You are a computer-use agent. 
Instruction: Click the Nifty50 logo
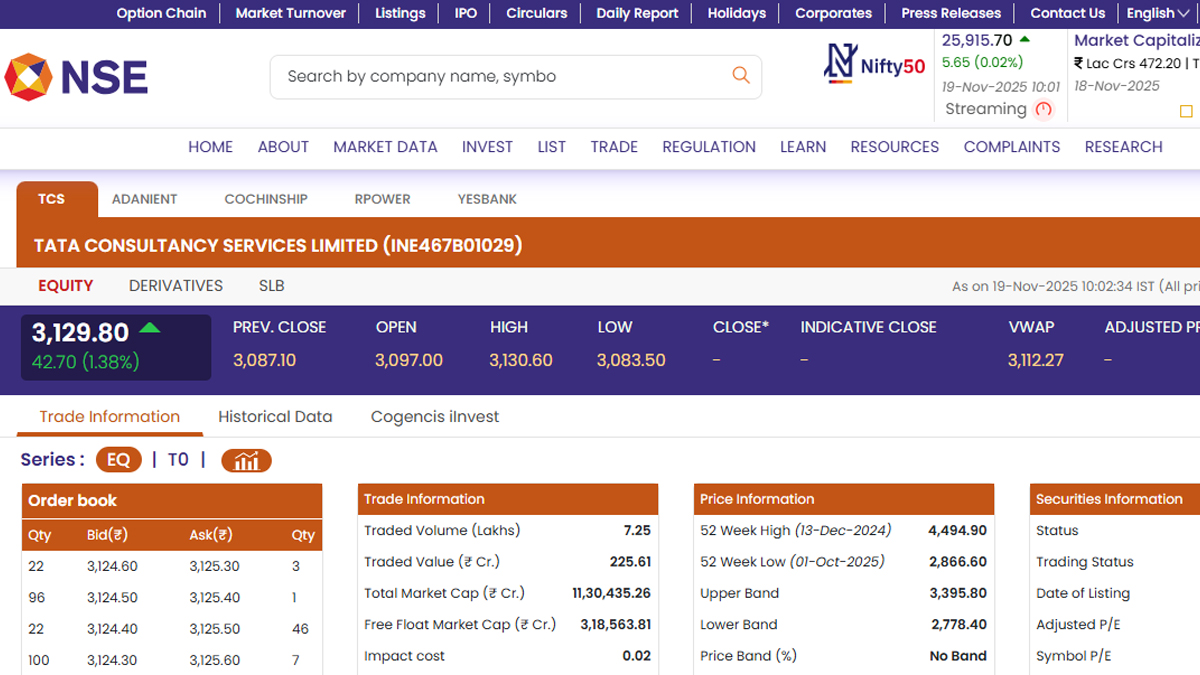(x=874, y=64)
